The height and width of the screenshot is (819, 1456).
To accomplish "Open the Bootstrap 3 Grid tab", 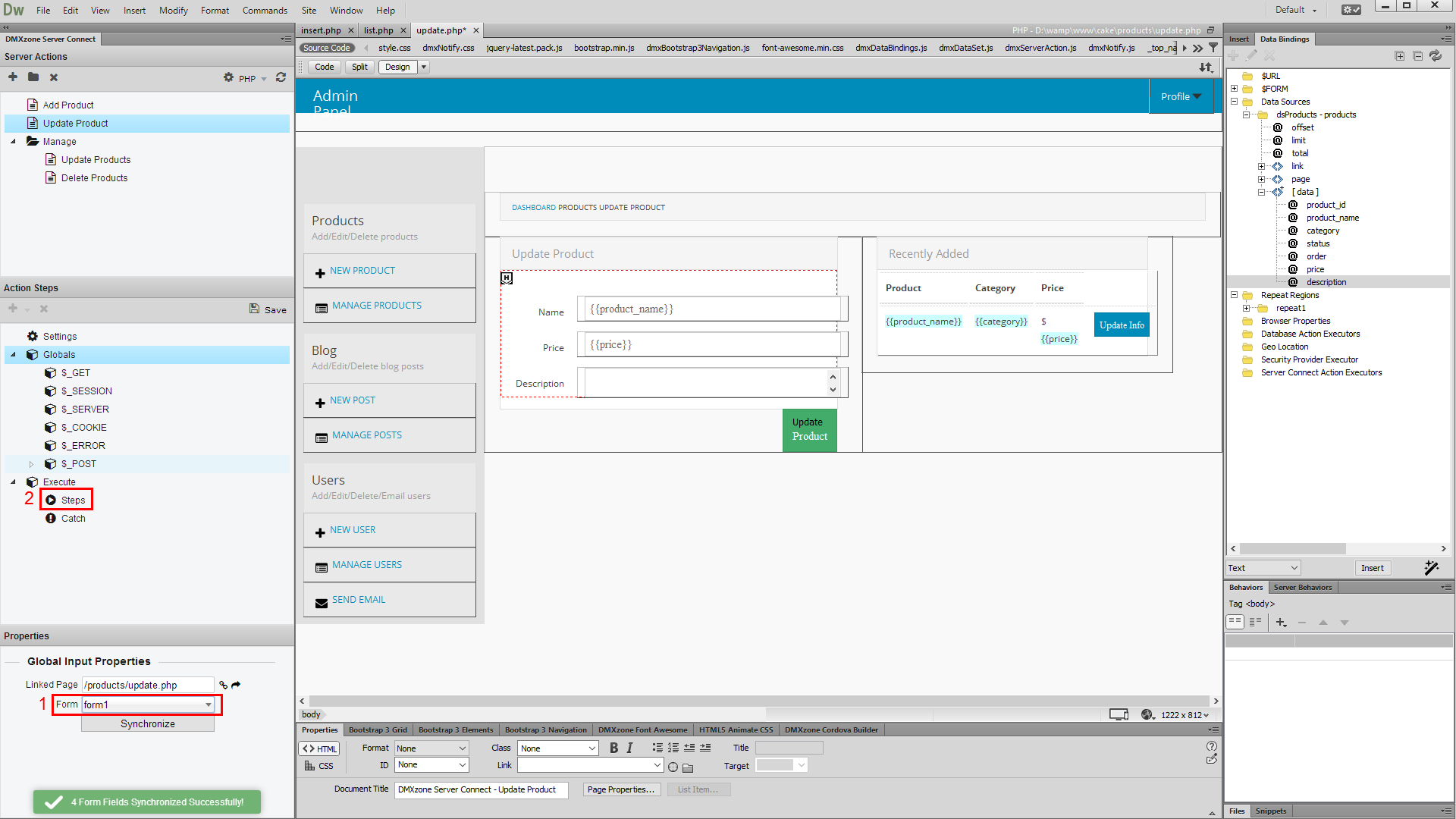I will (378, 730).
